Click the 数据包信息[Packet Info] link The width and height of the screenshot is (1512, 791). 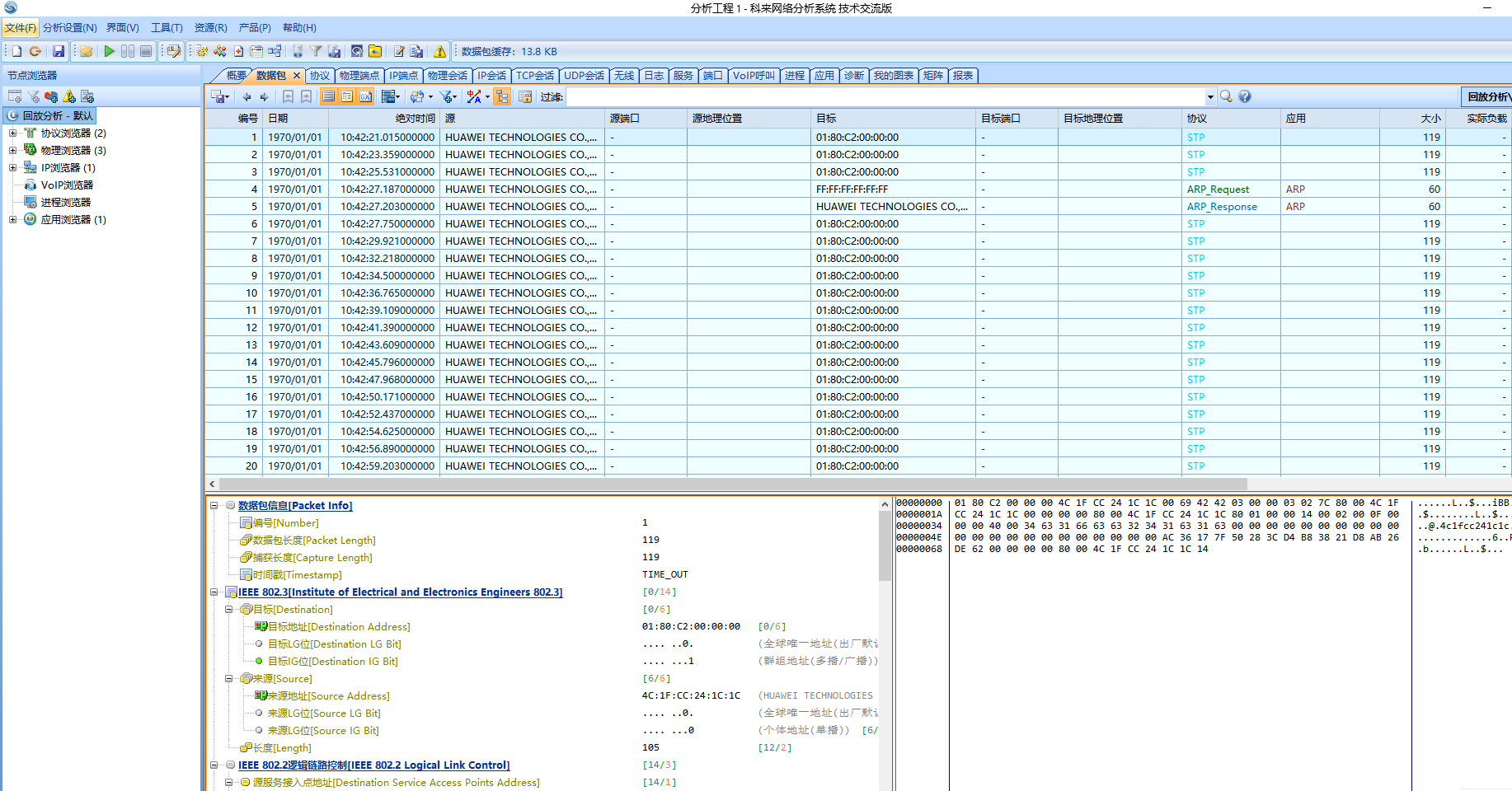[x=294, y=506]
